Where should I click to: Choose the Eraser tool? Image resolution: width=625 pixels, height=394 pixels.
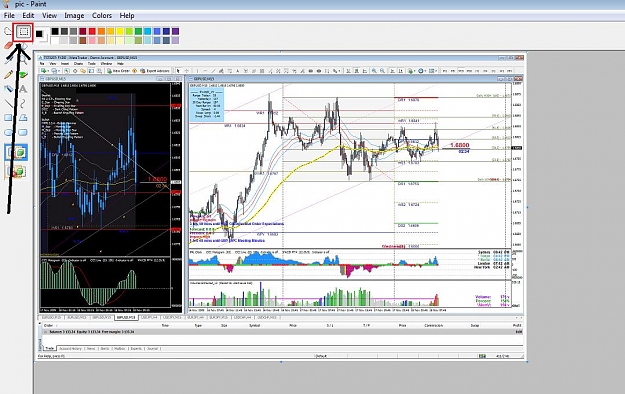8,45
